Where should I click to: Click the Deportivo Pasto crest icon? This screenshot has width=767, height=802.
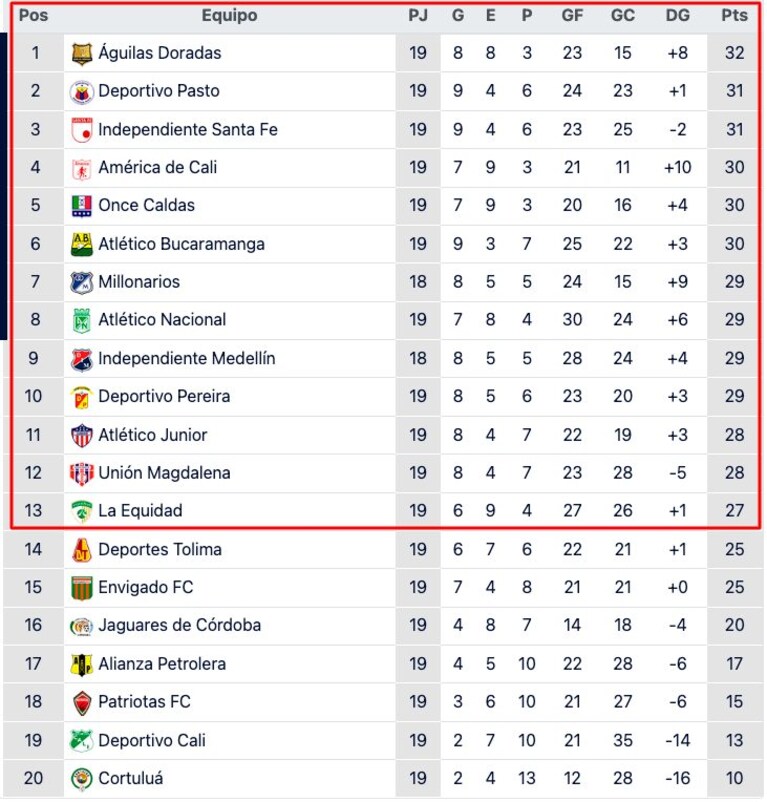tap(82, 92)
